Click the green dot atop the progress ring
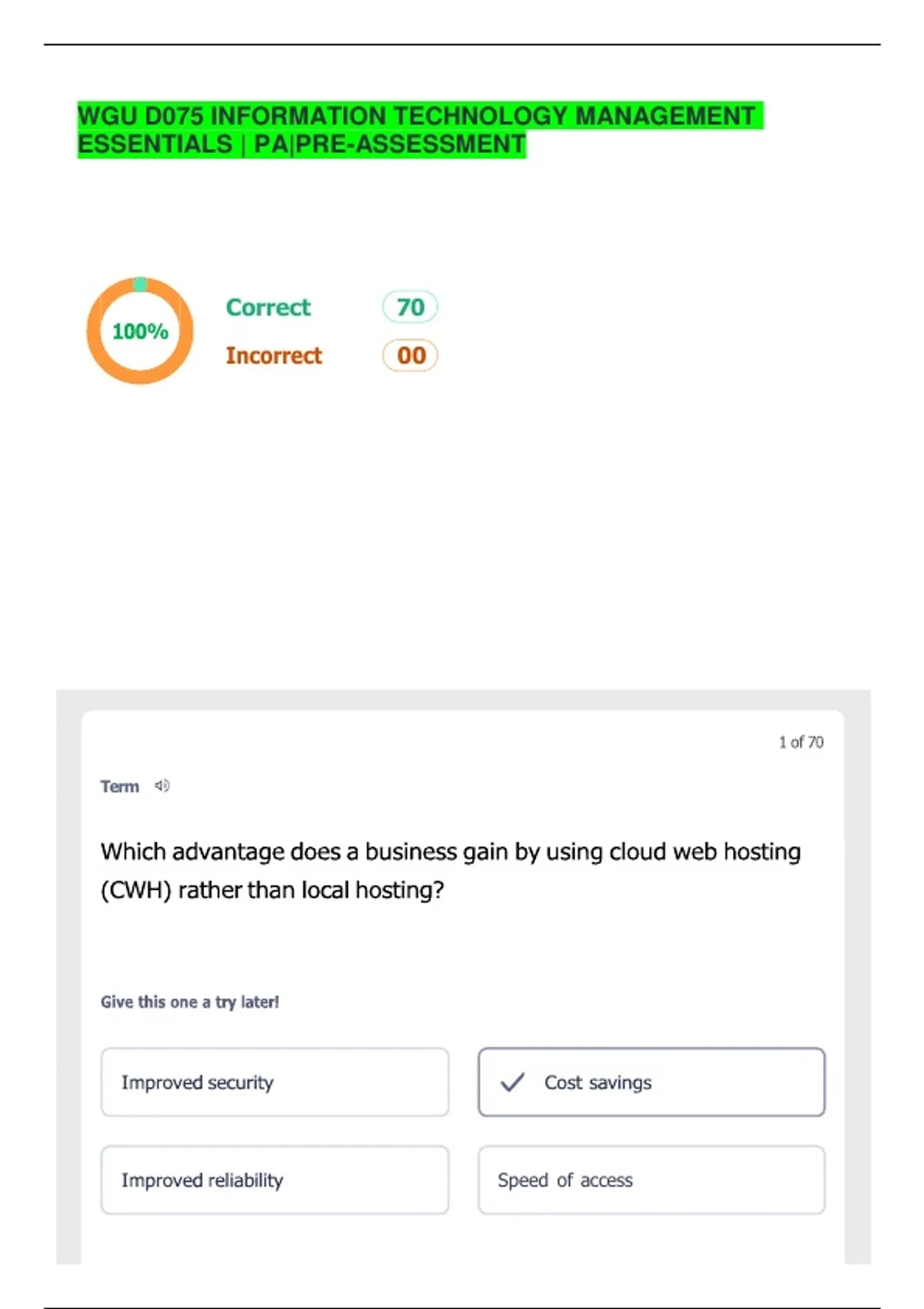The height and width of the screenshot is (1309, 924). coord(140,284)
